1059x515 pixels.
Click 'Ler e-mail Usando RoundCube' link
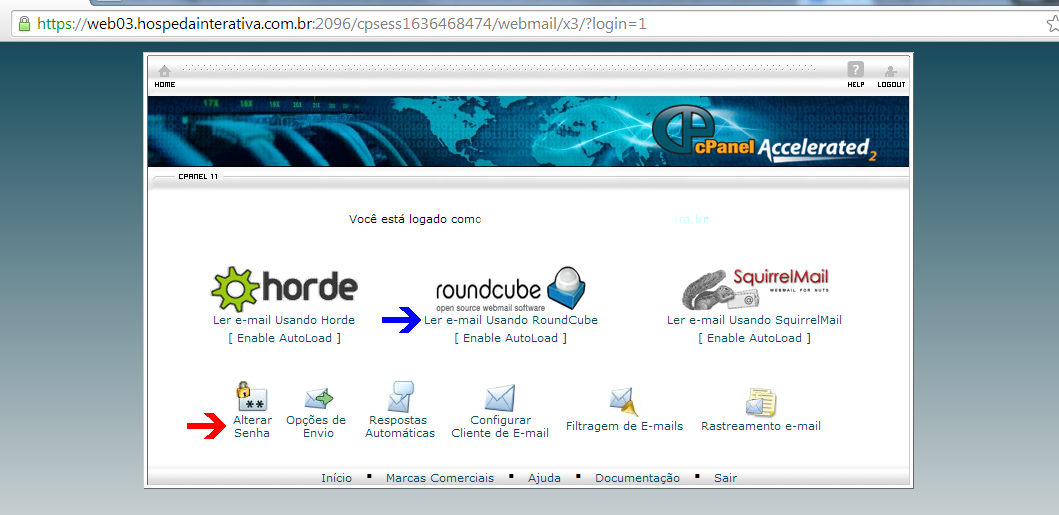coord(510,320)
